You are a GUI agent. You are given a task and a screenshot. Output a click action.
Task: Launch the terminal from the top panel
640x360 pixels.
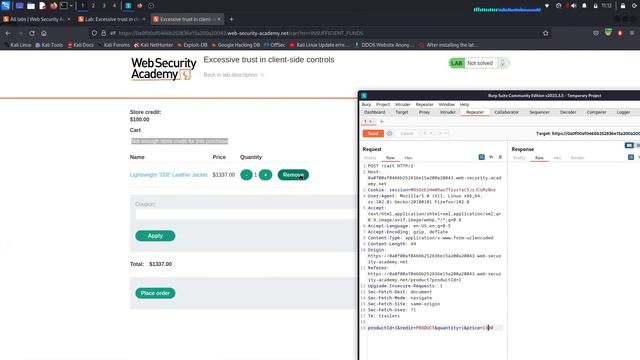coord(64,6)
